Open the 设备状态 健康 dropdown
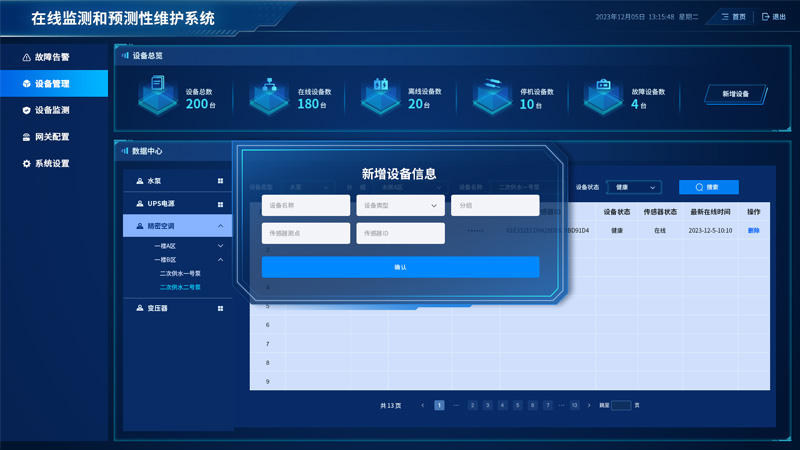Screen dimensions: 800x450 click(x=634, y=187)
